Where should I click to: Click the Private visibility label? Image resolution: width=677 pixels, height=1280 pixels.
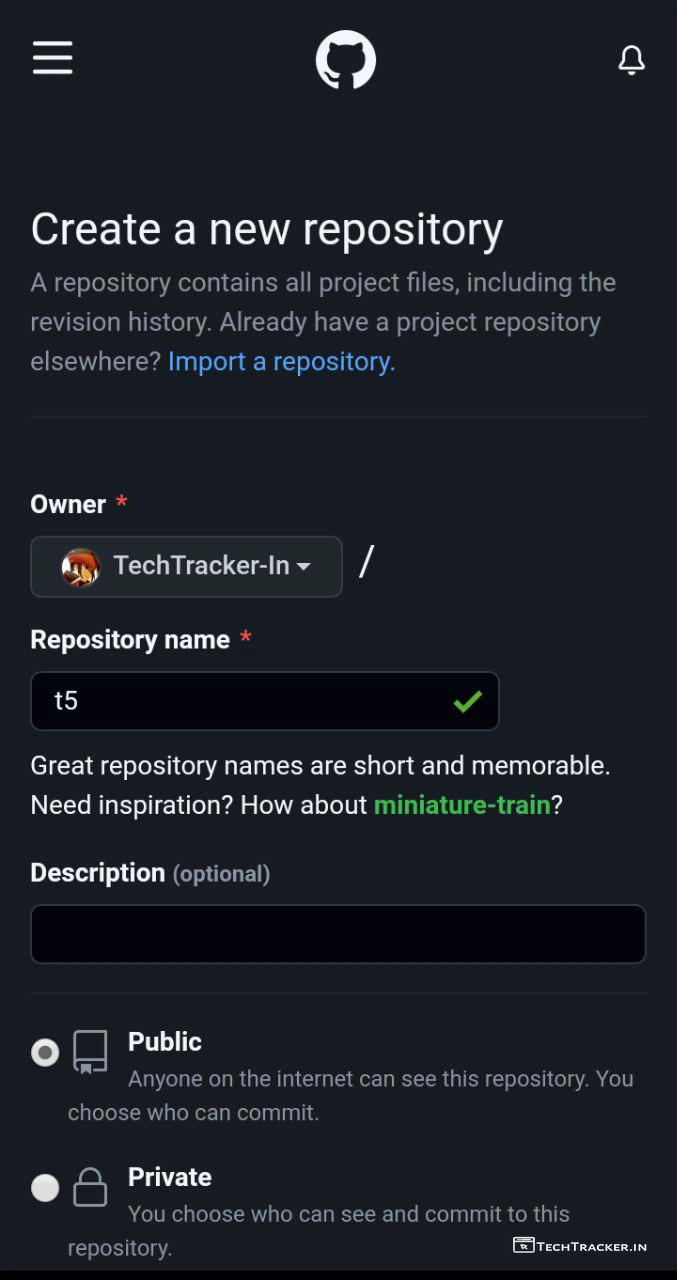click(x=170, y=1177)
